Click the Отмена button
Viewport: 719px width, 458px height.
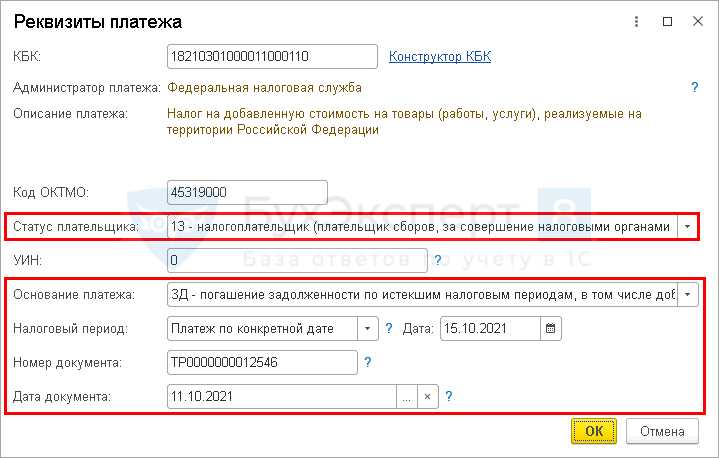click(x=662, y=431)
